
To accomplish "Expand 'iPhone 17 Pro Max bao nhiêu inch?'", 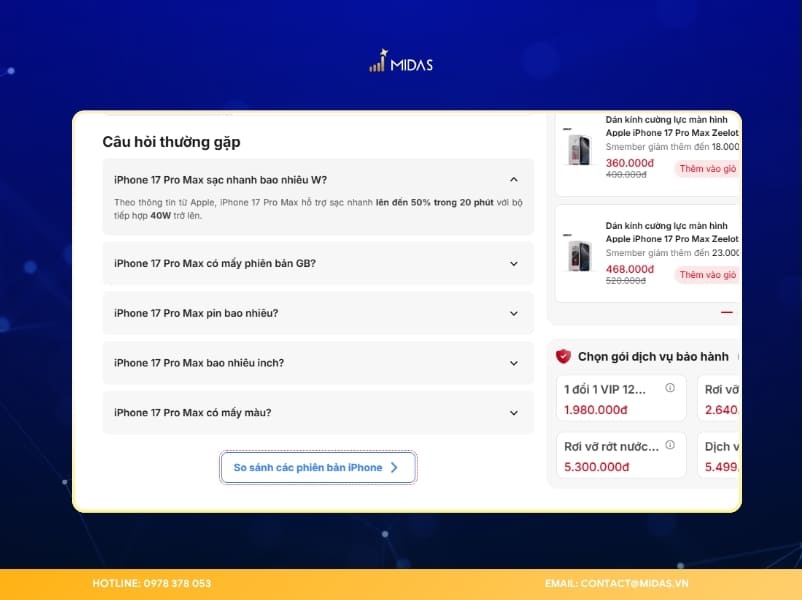I will click(x=318, y=363).
